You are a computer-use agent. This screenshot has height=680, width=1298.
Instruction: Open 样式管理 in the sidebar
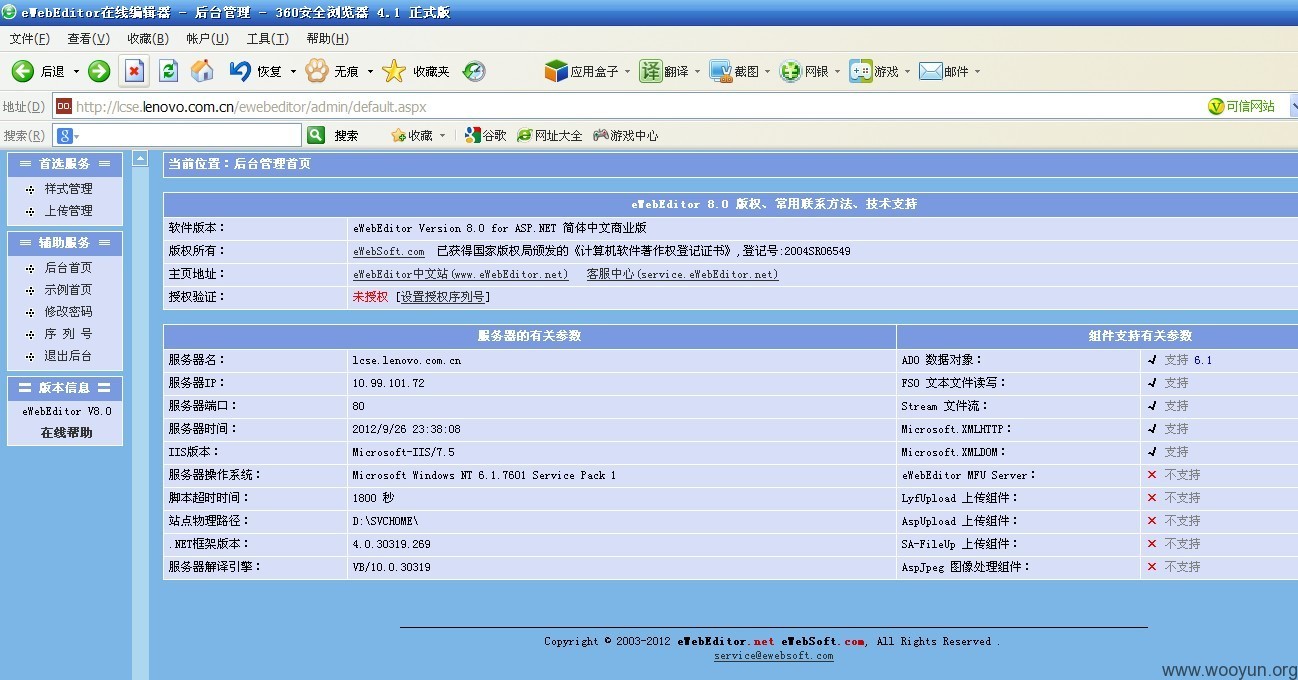68,188
